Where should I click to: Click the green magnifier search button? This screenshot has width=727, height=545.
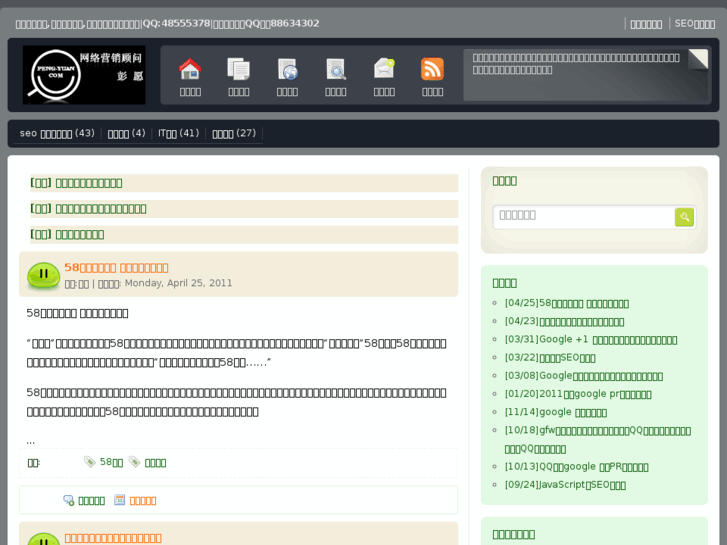point(684,217)
